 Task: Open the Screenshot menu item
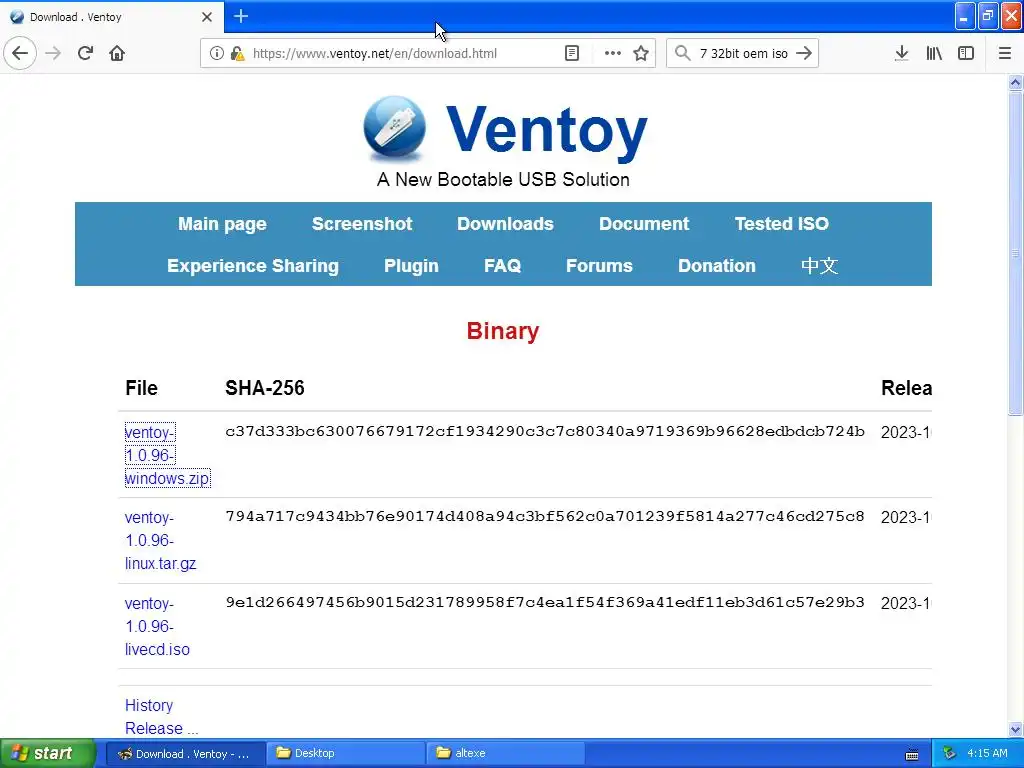362,223
